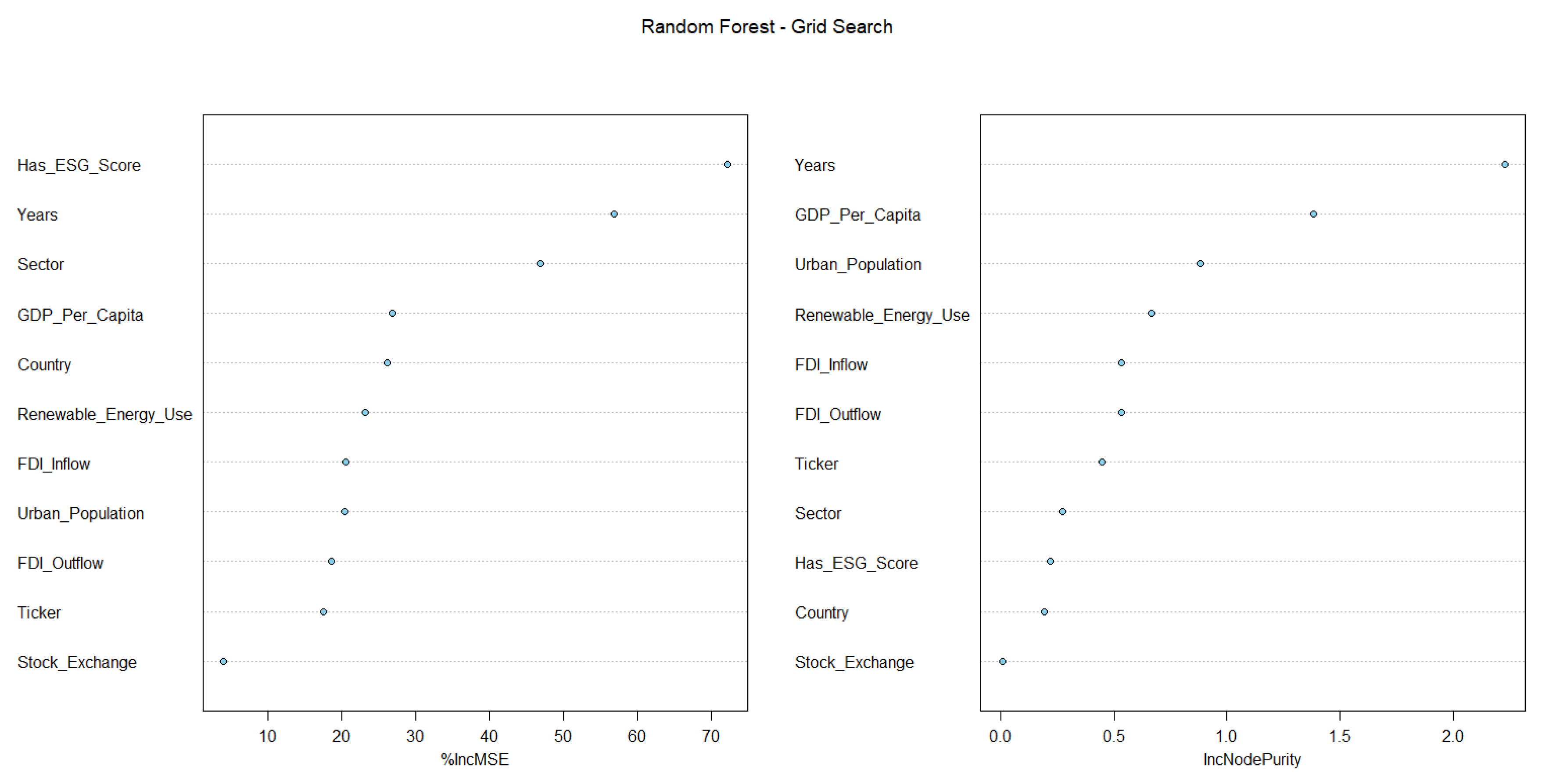The image size is (1542, 784).
Task: Click the Random Forest - Grid Search title
Action: coord(766,27)
